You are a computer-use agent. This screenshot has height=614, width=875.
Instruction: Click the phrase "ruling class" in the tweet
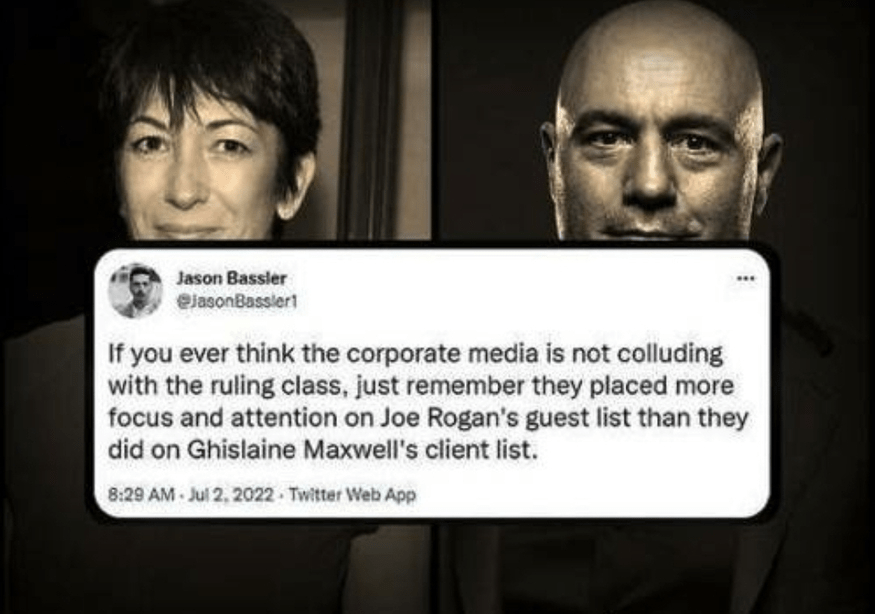pyautogui.click(x=285, y=386)
